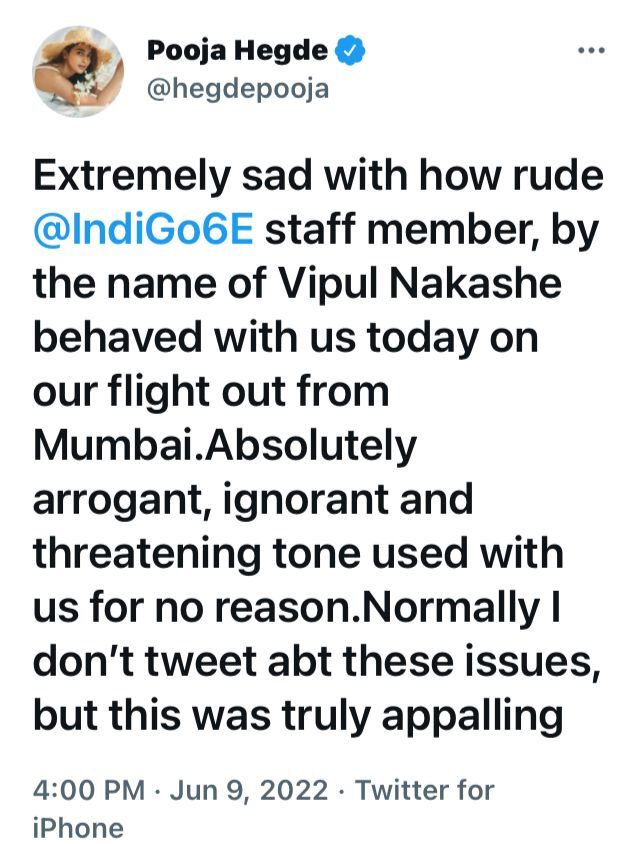The height and width of the screenshot is (844, 640).
Task: Click the line "behaved with us today on"
Action: [x=286, y=338]
